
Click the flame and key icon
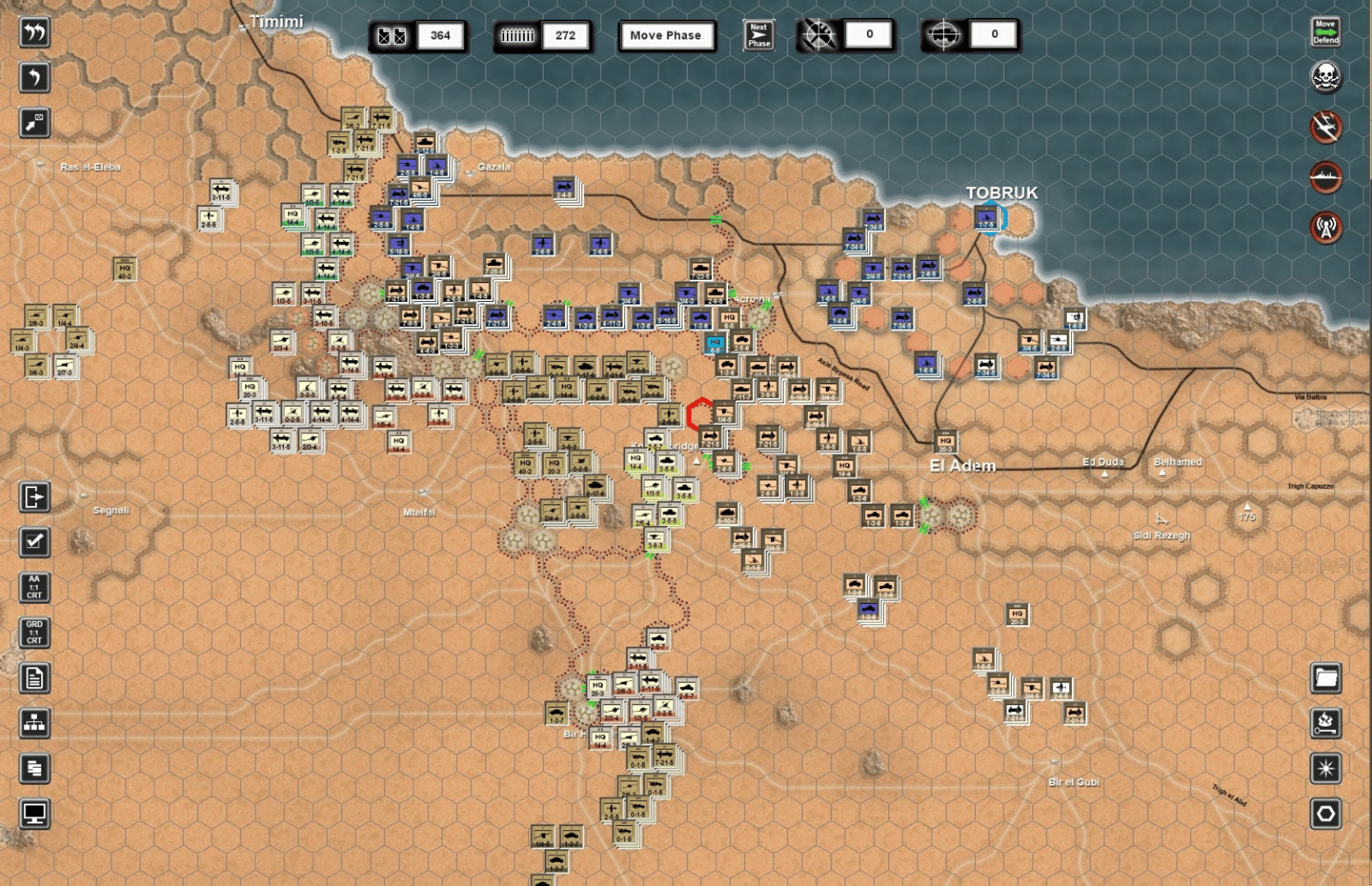tap(1325, 723)
